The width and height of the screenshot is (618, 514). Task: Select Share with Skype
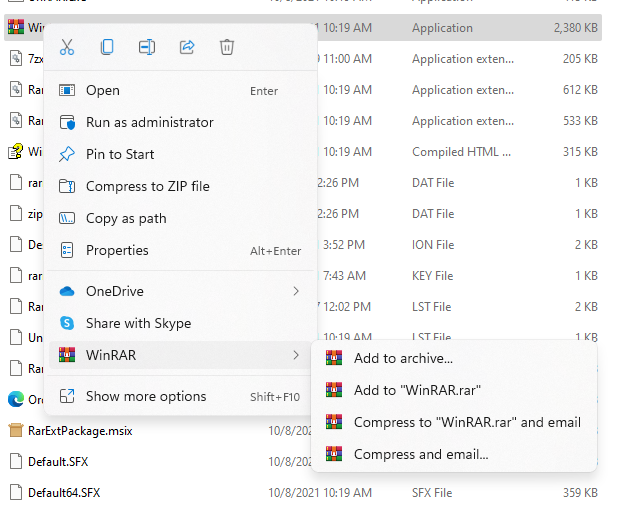pyautogui.click(x=181, y=323)
